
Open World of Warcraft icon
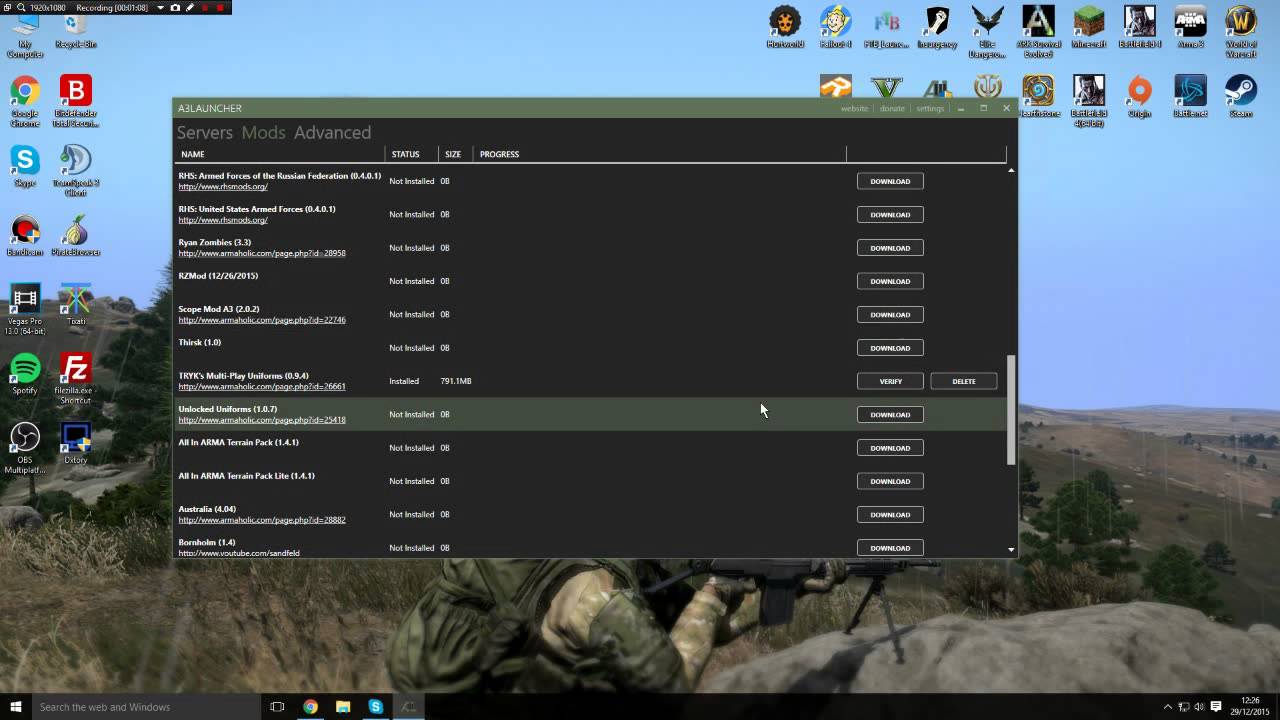click(x=1241, y=32)
